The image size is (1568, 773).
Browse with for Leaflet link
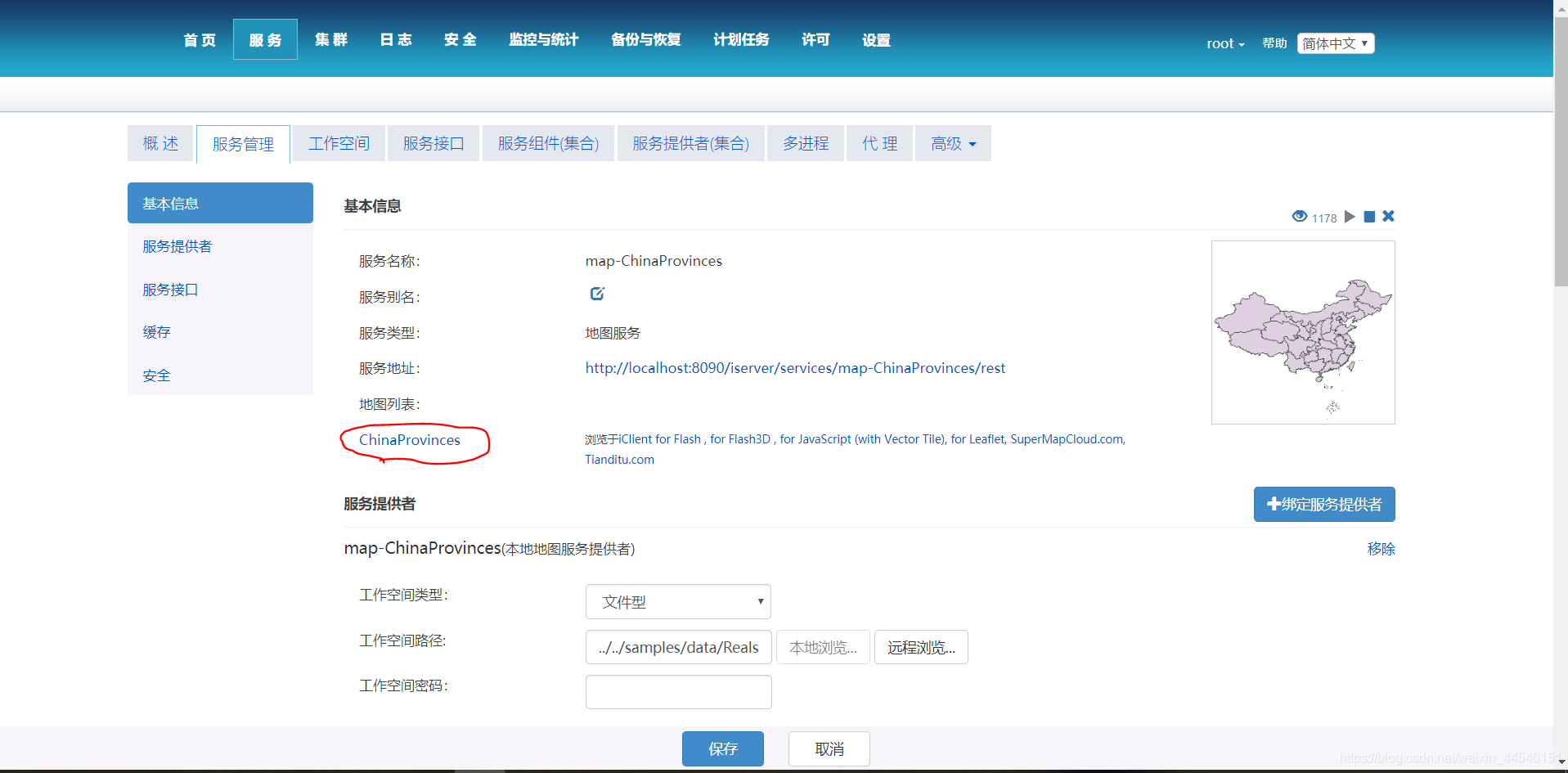tap(977, 439)
